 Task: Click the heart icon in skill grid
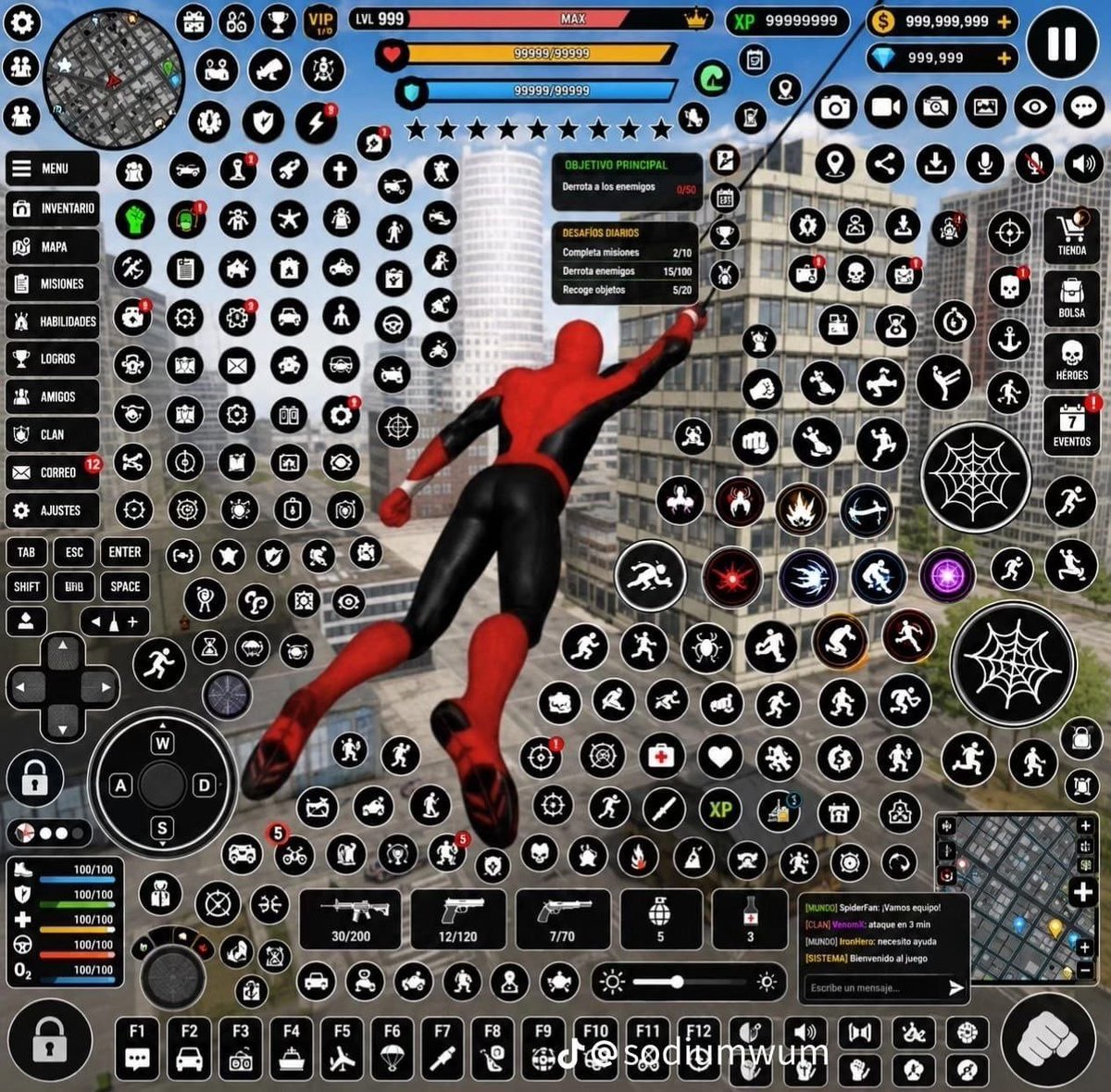pyautogui.click(x=720, y=758)
